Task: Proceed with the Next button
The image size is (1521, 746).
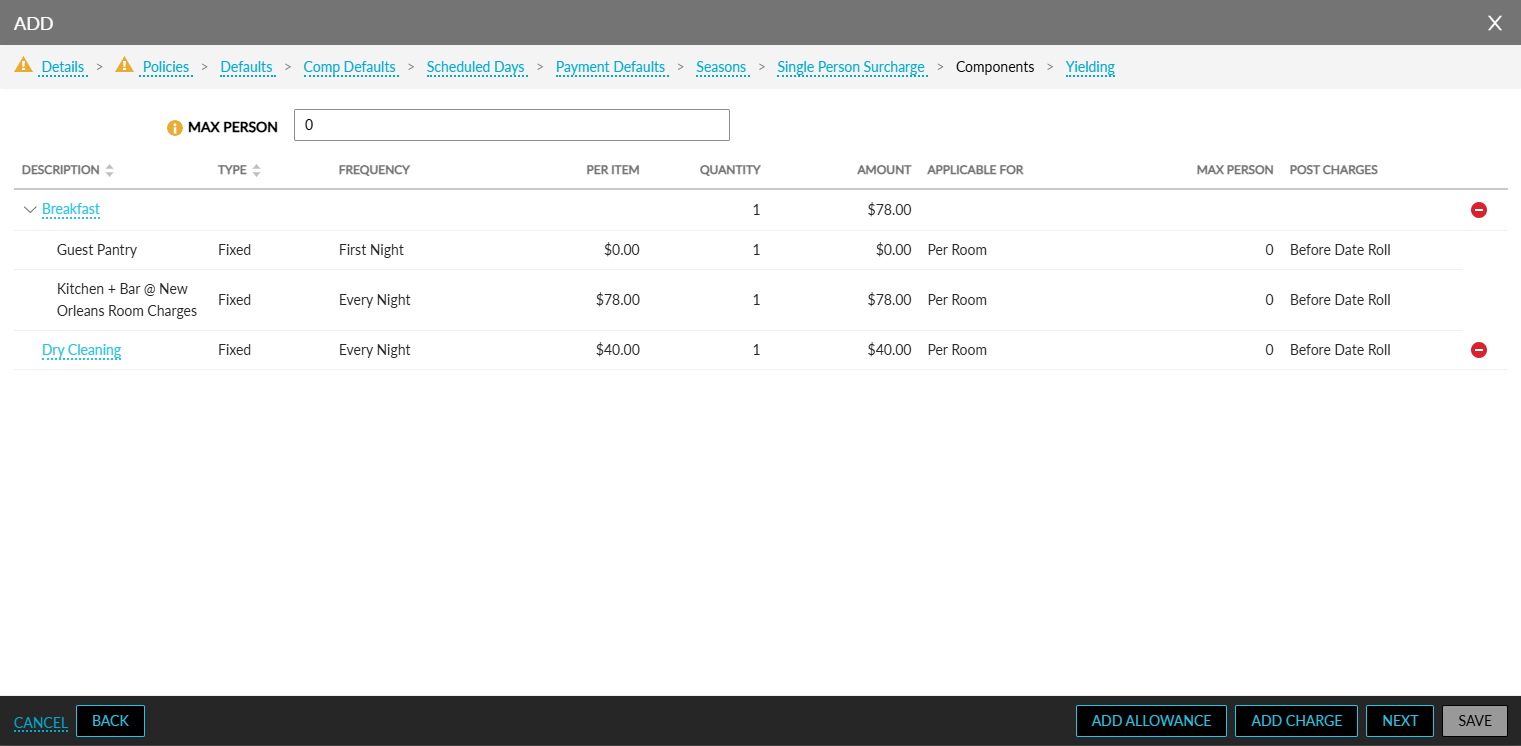Action: (x=1399, y=721)
